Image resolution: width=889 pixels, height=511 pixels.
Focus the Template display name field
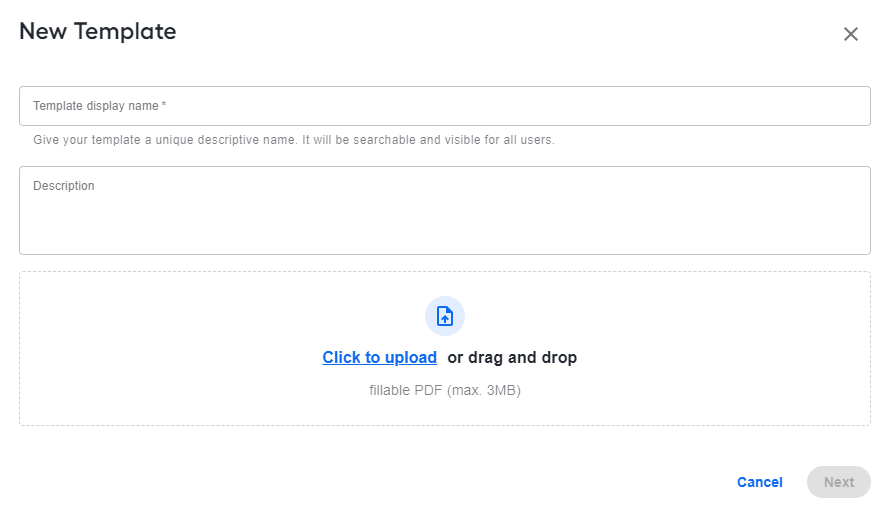[x=444, y=106]
